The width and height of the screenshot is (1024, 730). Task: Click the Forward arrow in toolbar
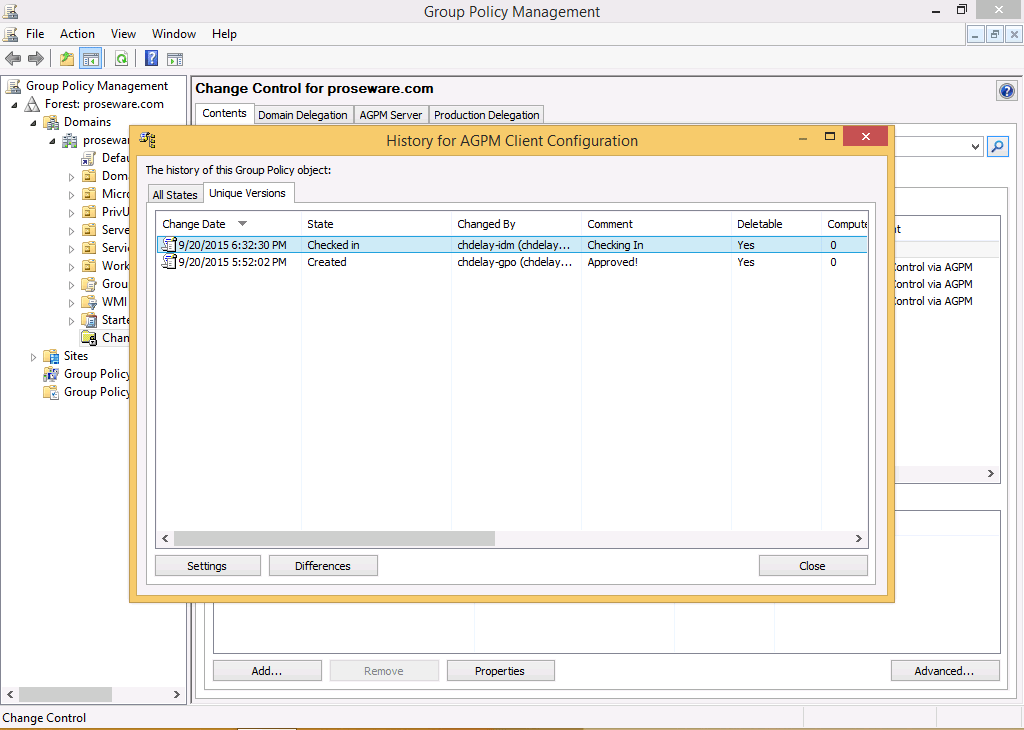click(36, 59)
